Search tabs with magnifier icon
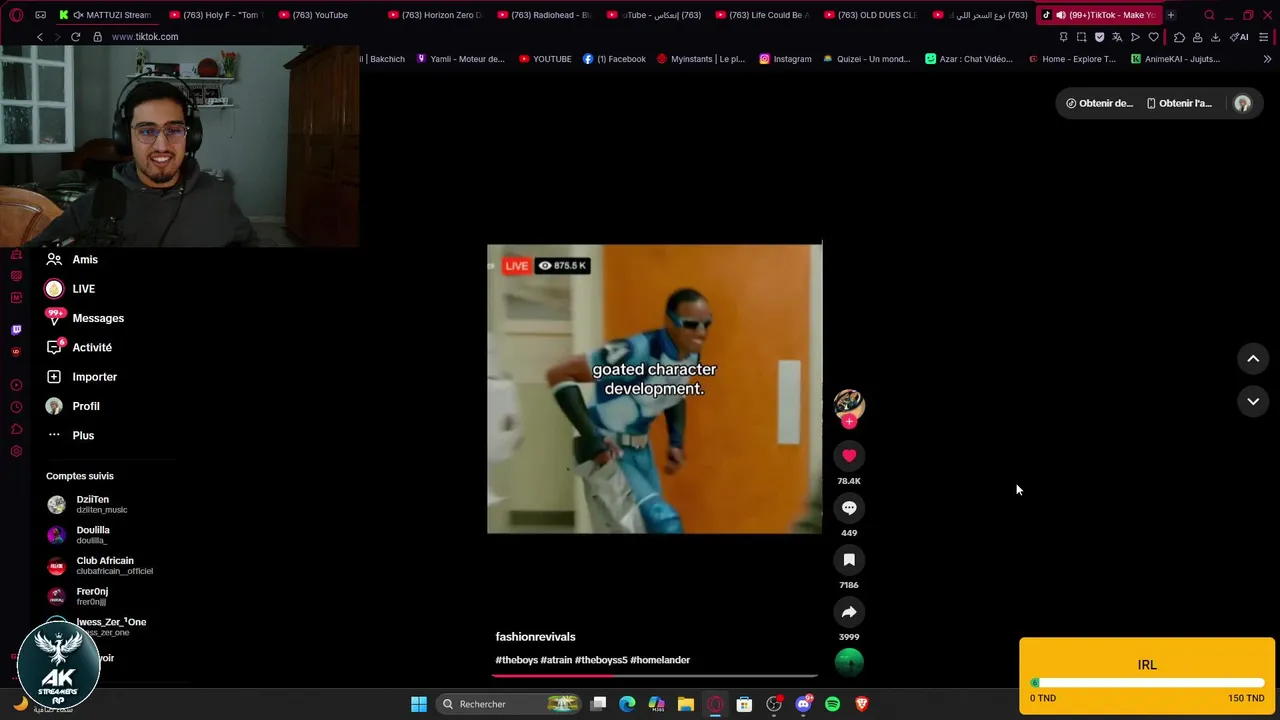The width and height of the screenshot is (1280, 720). pos(1209,15)
